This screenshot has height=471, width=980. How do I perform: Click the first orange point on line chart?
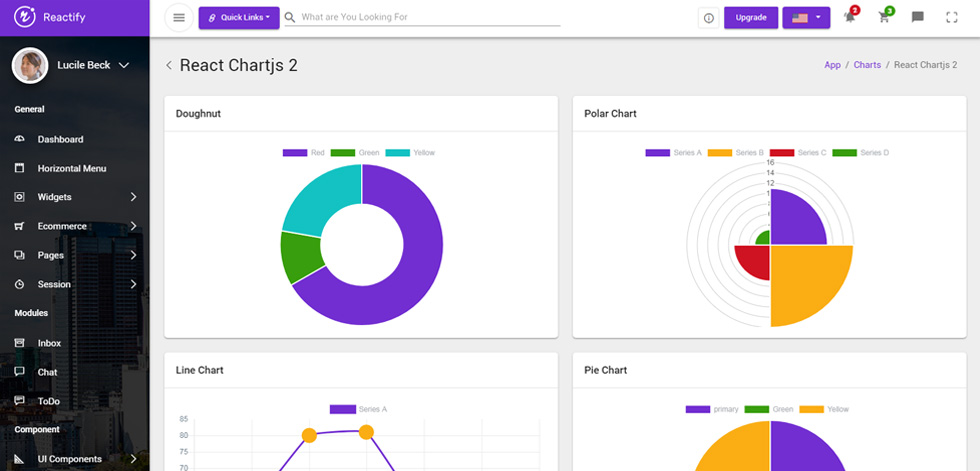[x=309, y=435]
